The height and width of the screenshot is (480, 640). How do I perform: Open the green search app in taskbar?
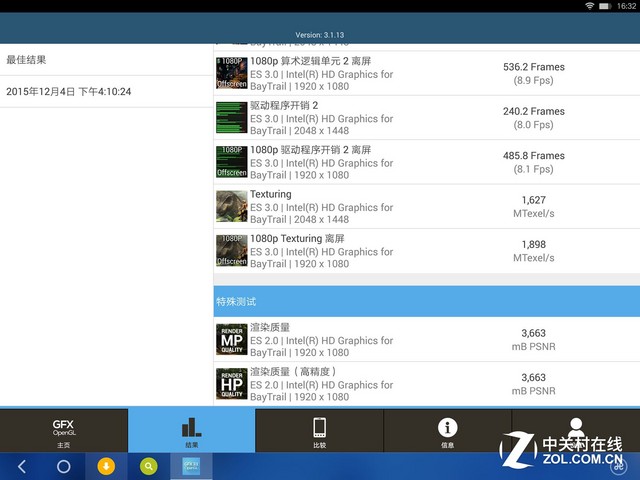coord(149,466)
